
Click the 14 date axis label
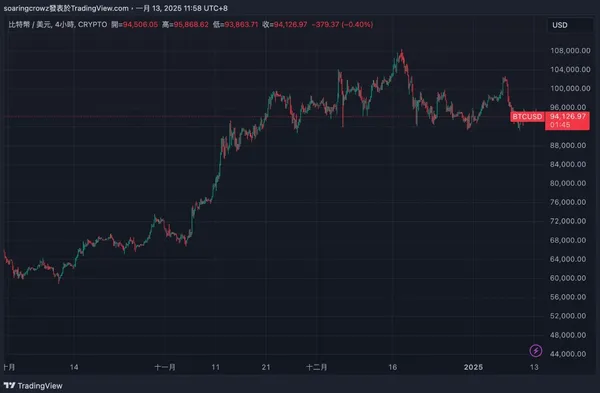74,367
